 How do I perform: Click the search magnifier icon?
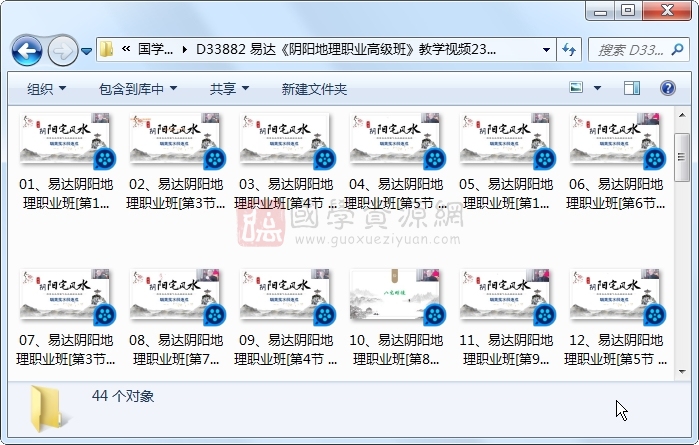[677, 49]
